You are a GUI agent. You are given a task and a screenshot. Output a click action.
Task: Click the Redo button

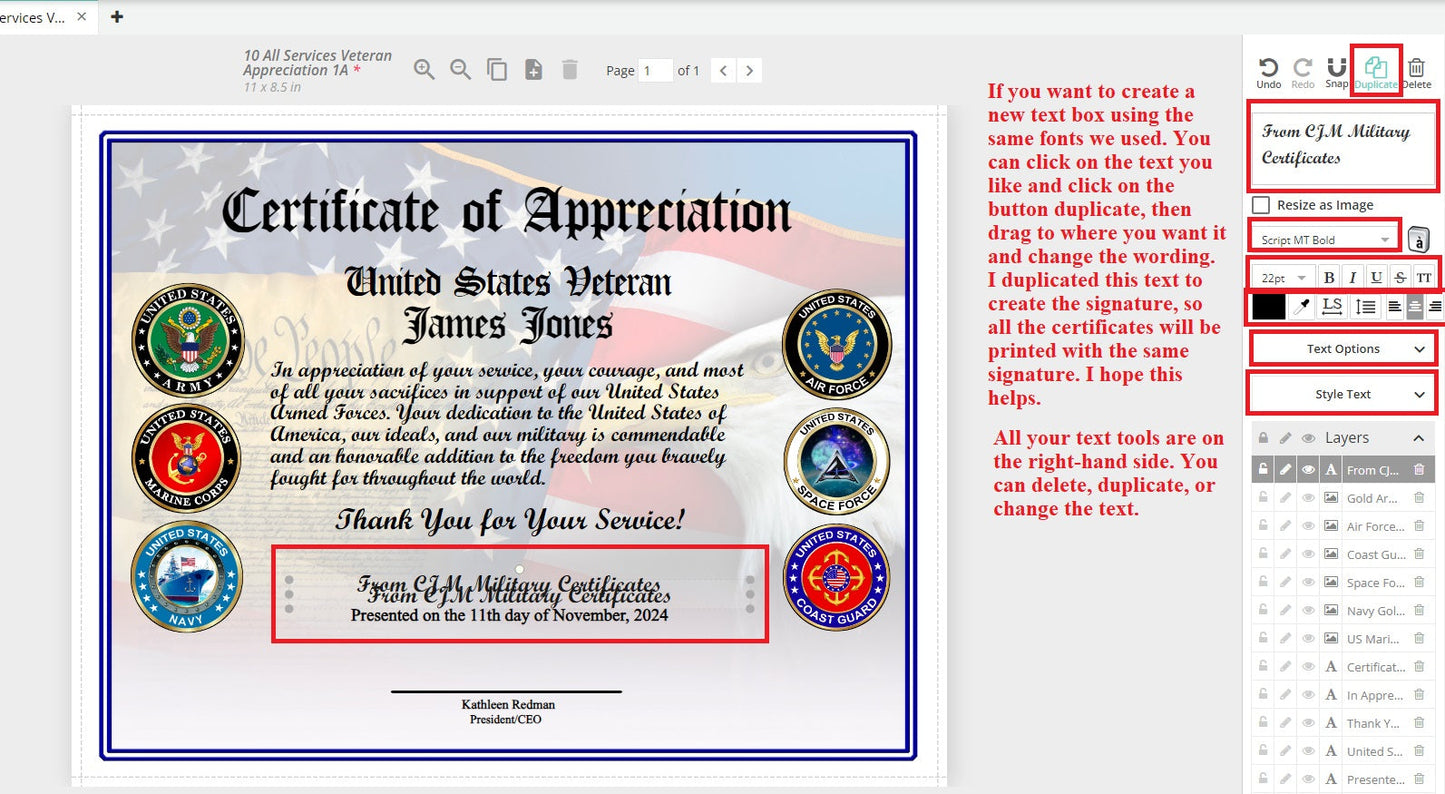(1303, 73)
